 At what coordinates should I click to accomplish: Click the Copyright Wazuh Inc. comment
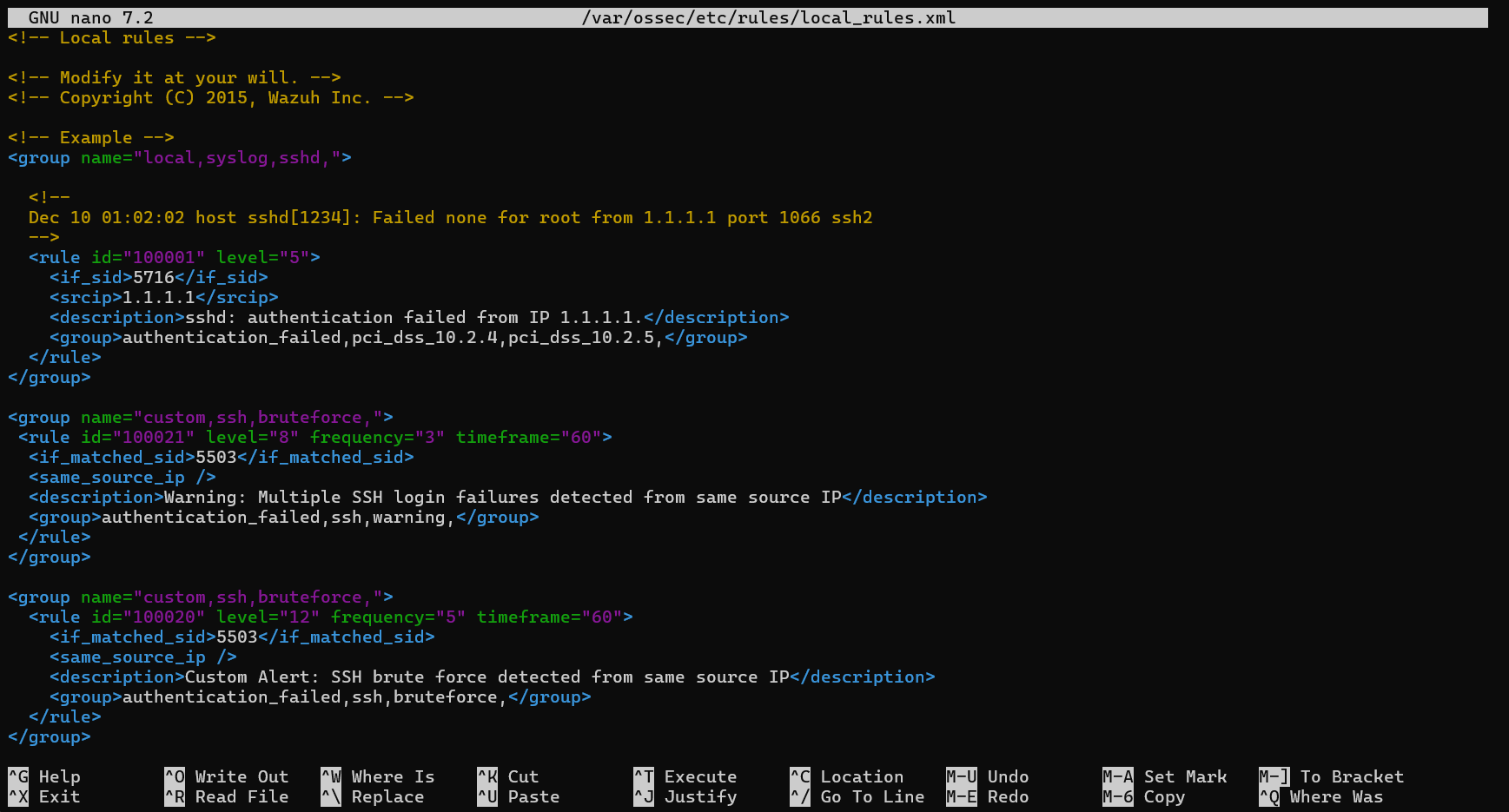click(211, 97)
